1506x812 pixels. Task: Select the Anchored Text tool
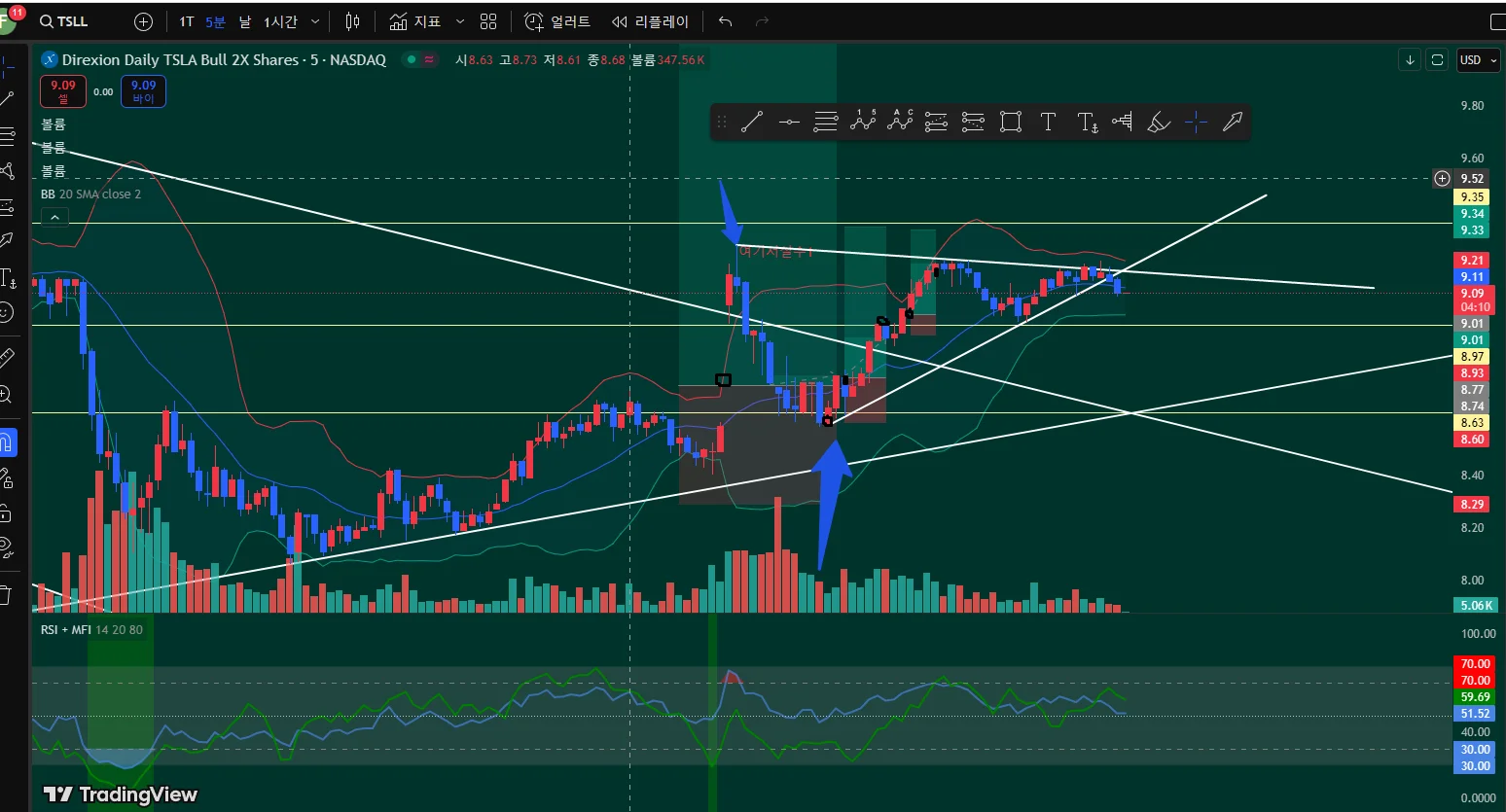point(1087,122)
